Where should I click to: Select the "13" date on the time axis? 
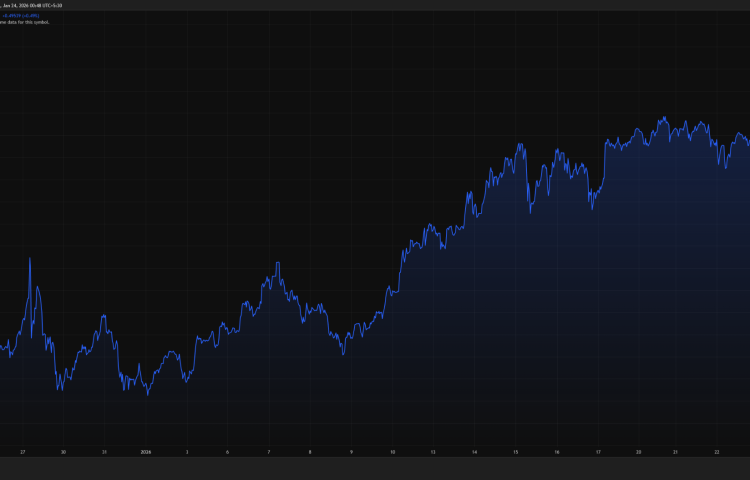tap(433, 452)
